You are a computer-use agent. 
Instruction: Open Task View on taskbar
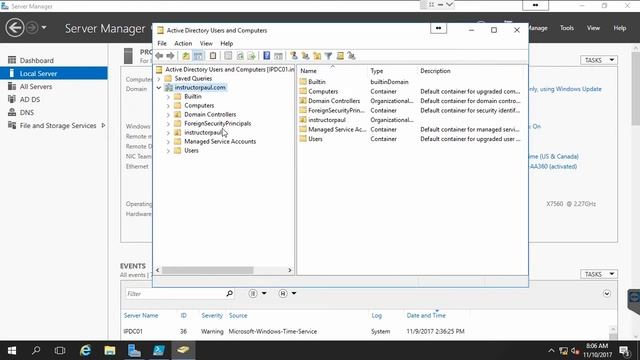(60, 350)
